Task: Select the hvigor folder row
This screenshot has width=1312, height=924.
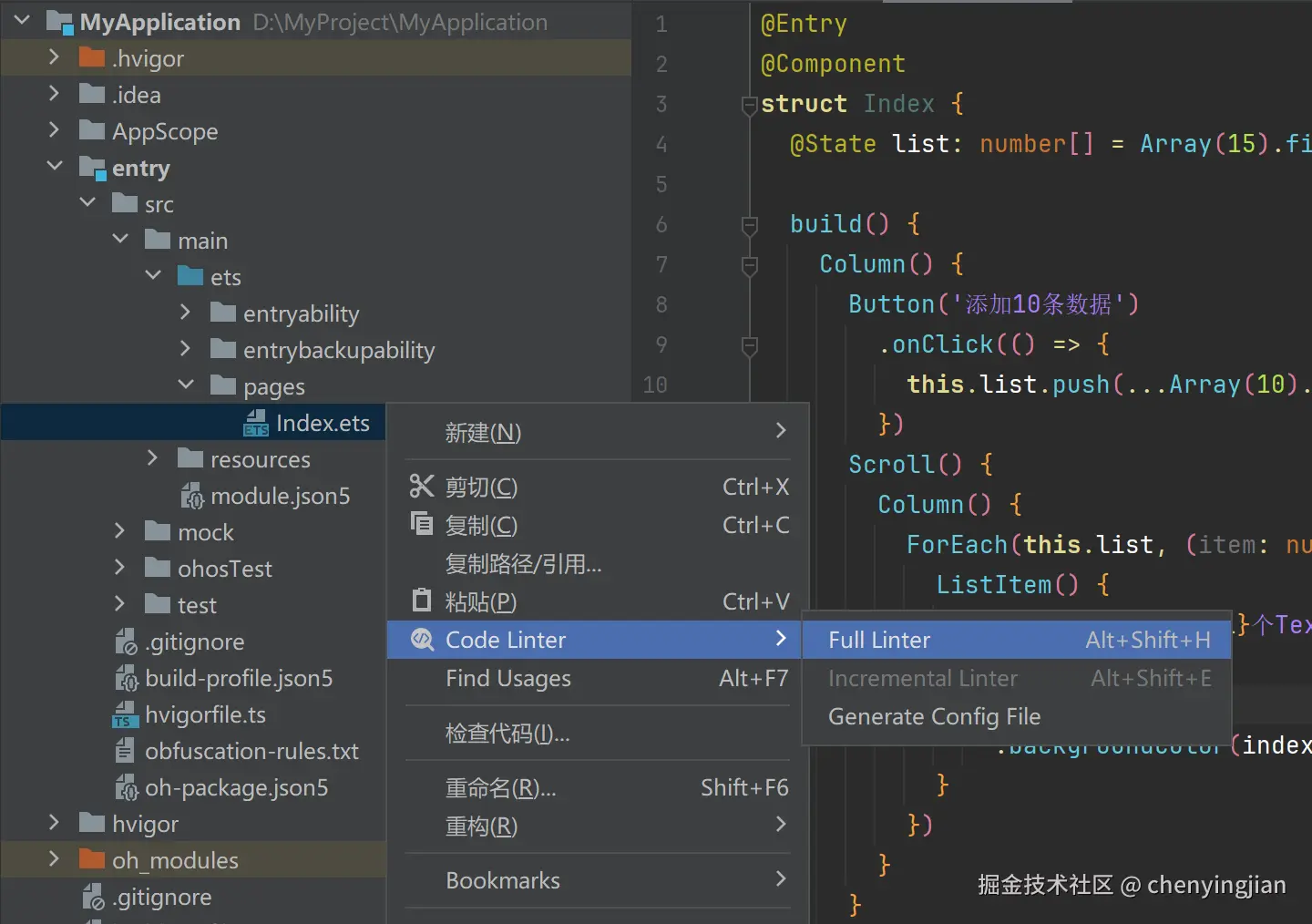Action: (193, 824)
